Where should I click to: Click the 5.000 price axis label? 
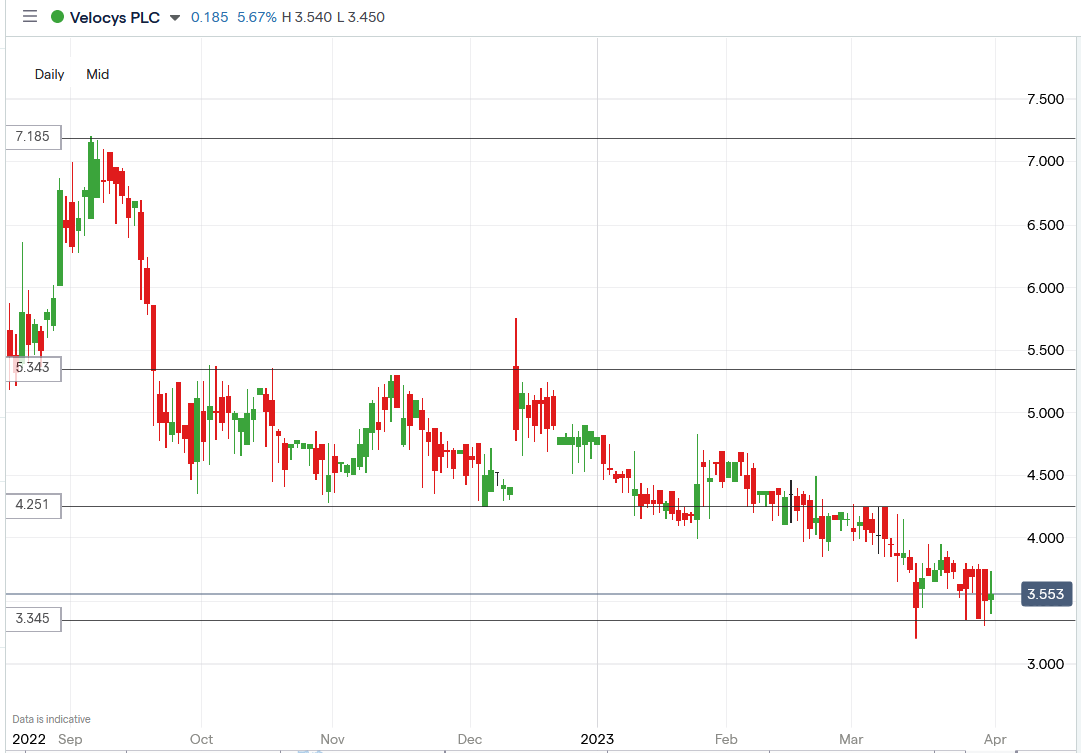(x=1045, y=413)
